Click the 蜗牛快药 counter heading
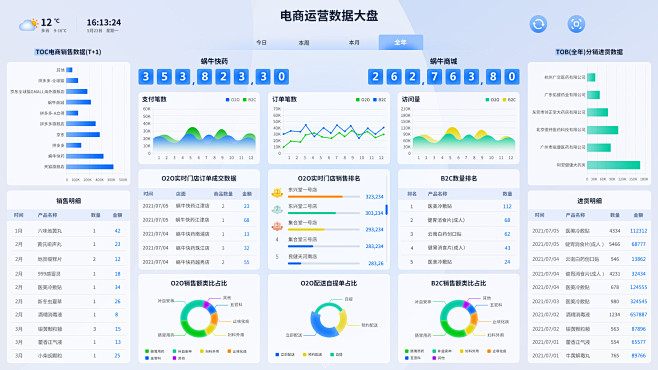 click(214, 61)
